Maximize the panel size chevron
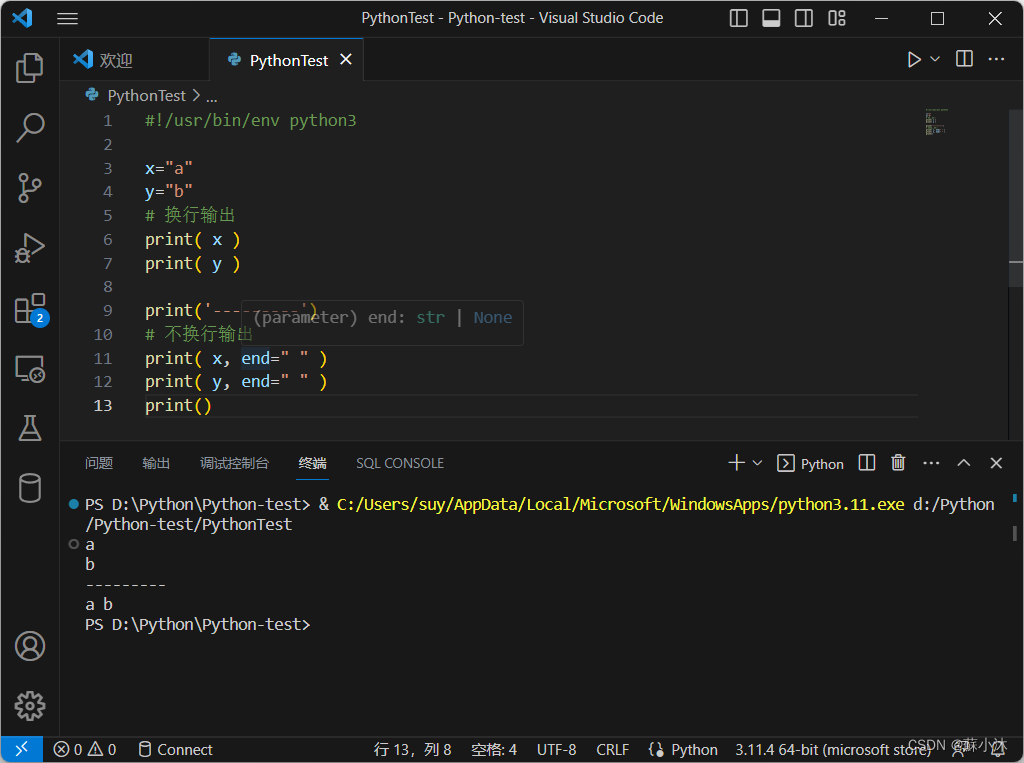This screenshot has height=763, width=1024. [964, 463]
